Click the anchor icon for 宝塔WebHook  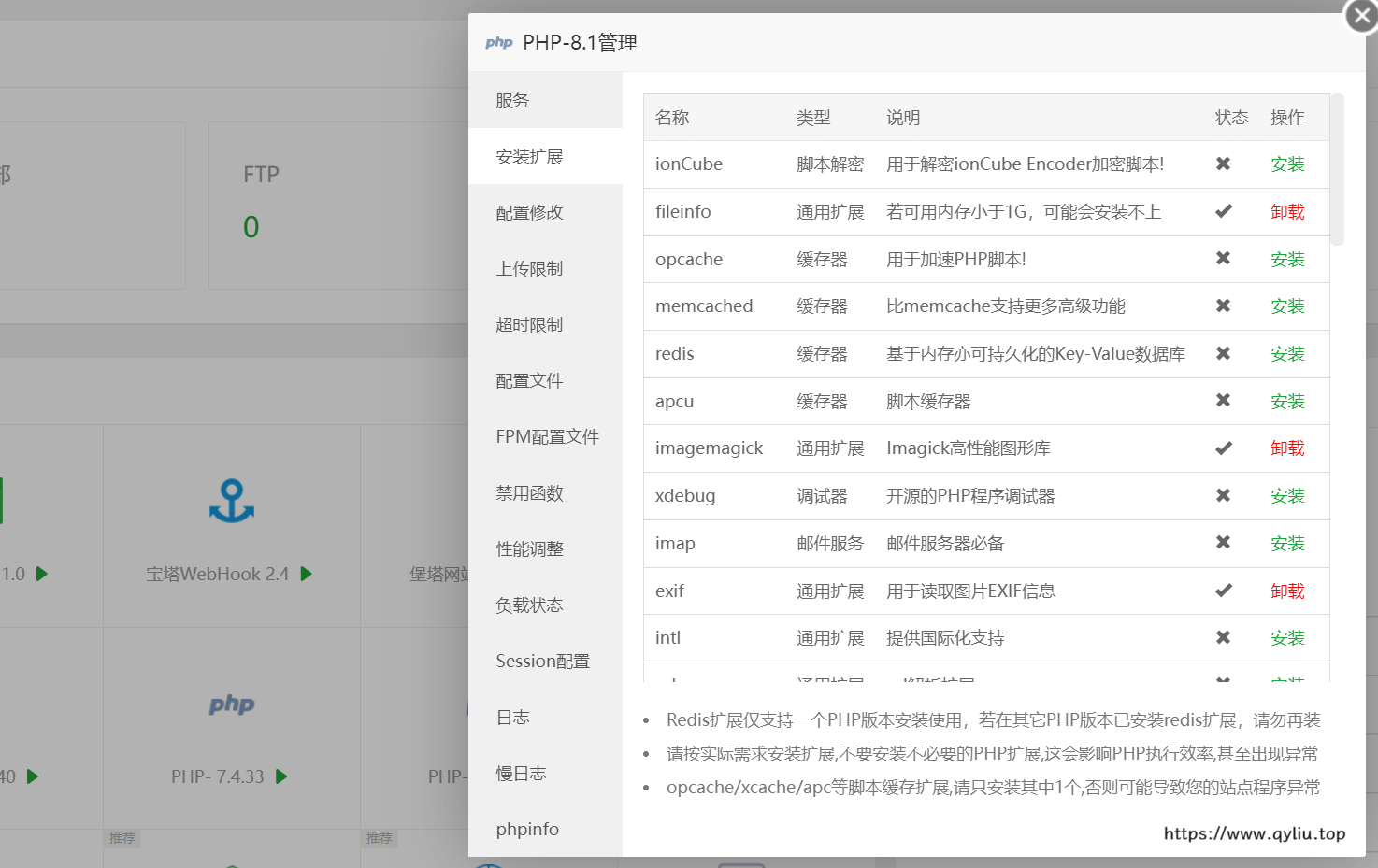pyautogui.click(x=232, y=501)
